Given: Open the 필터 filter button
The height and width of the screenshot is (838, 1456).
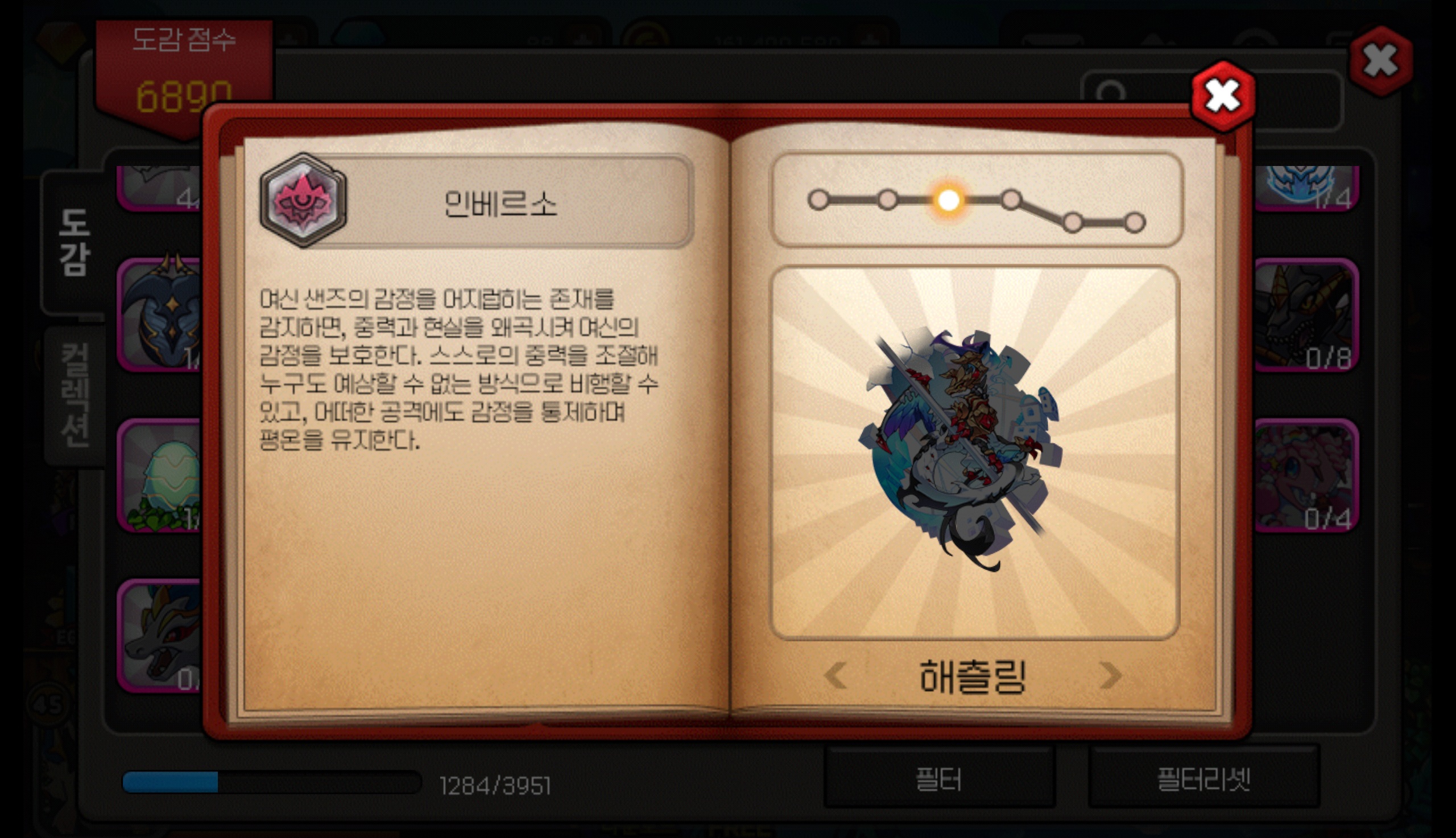Looking at the screenshot, I should click(939, 779).
